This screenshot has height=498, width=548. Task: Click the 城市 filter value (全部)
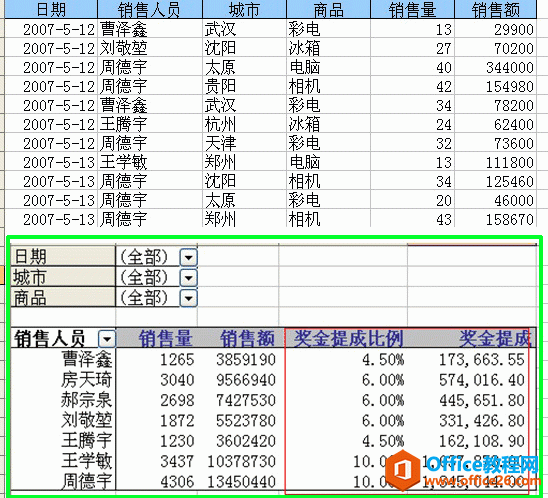(144, 278)
